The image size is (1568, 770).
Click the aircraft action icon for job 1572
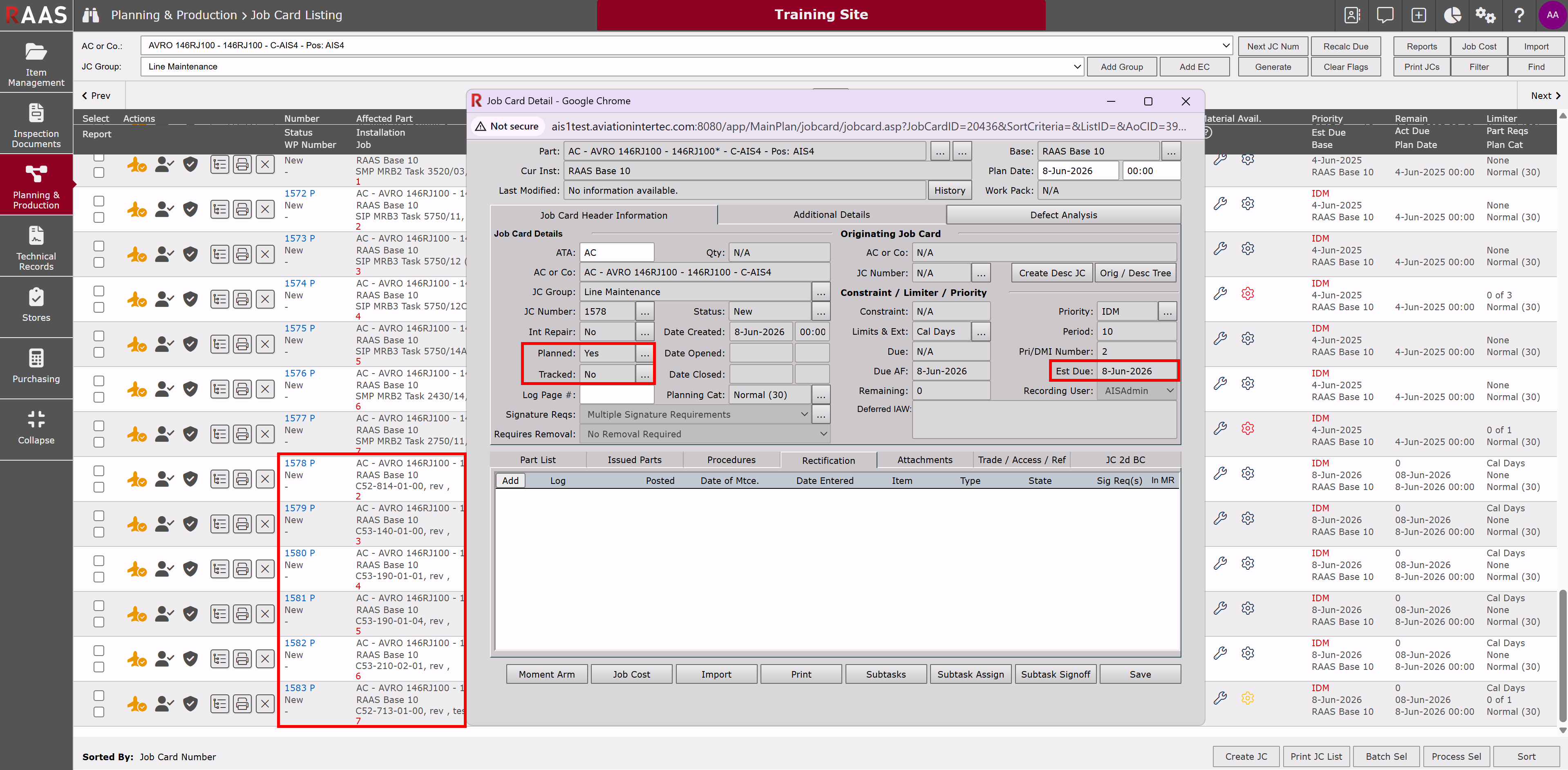click(136, 209)
